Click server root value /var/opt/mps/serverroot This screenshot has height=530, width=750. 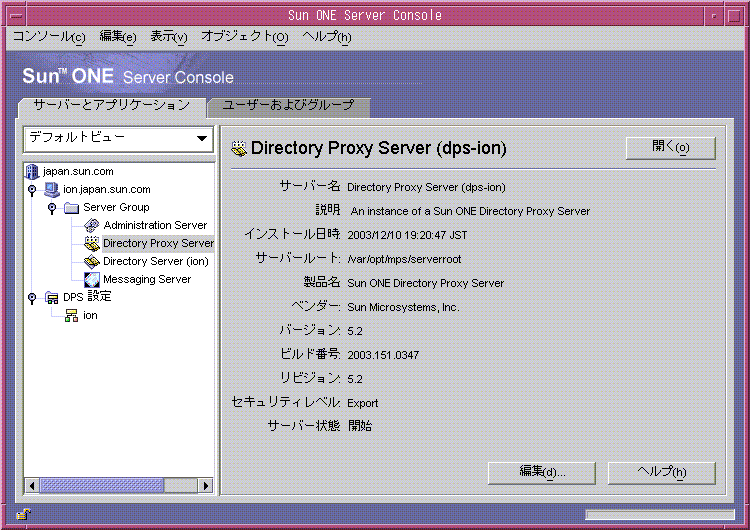pos(404,259)
